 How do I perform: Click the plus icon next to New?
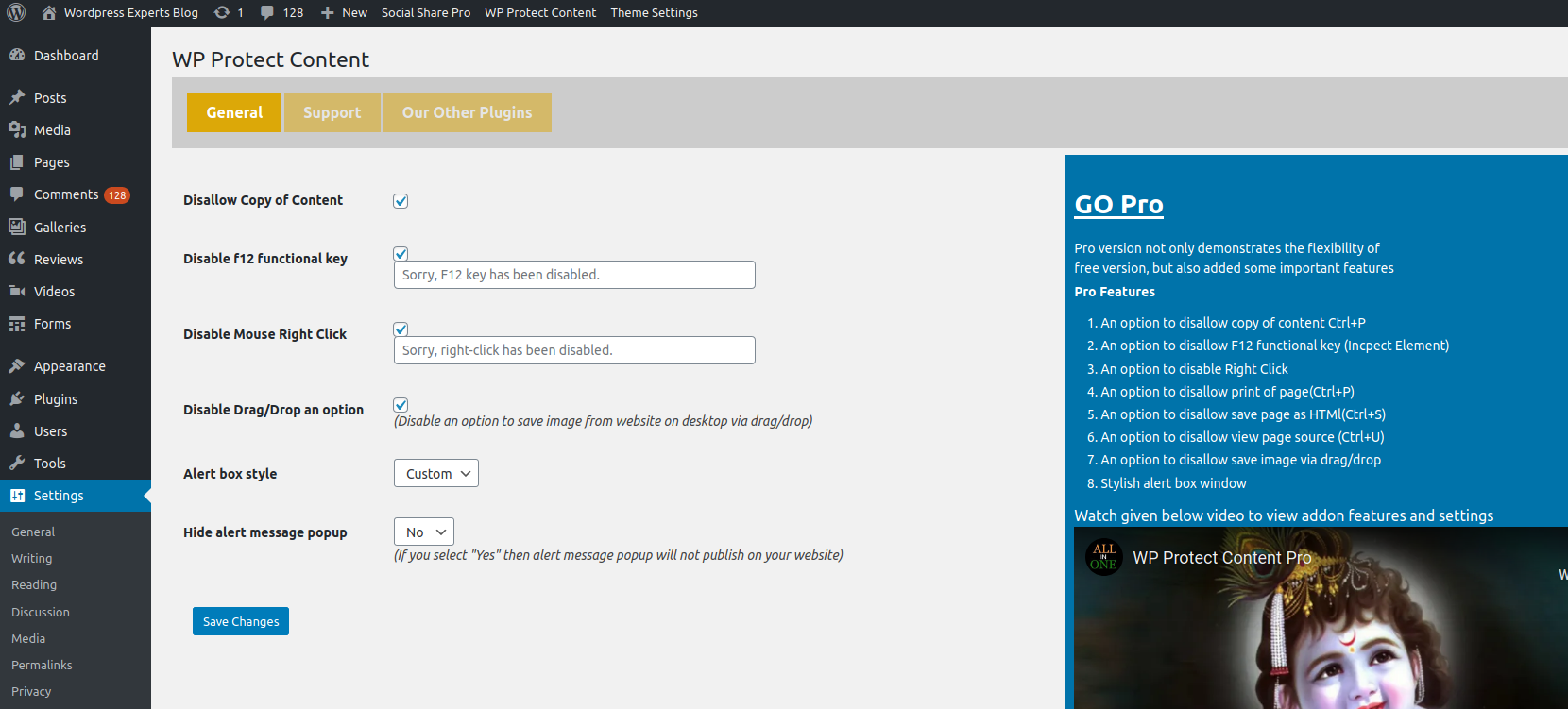327,12
